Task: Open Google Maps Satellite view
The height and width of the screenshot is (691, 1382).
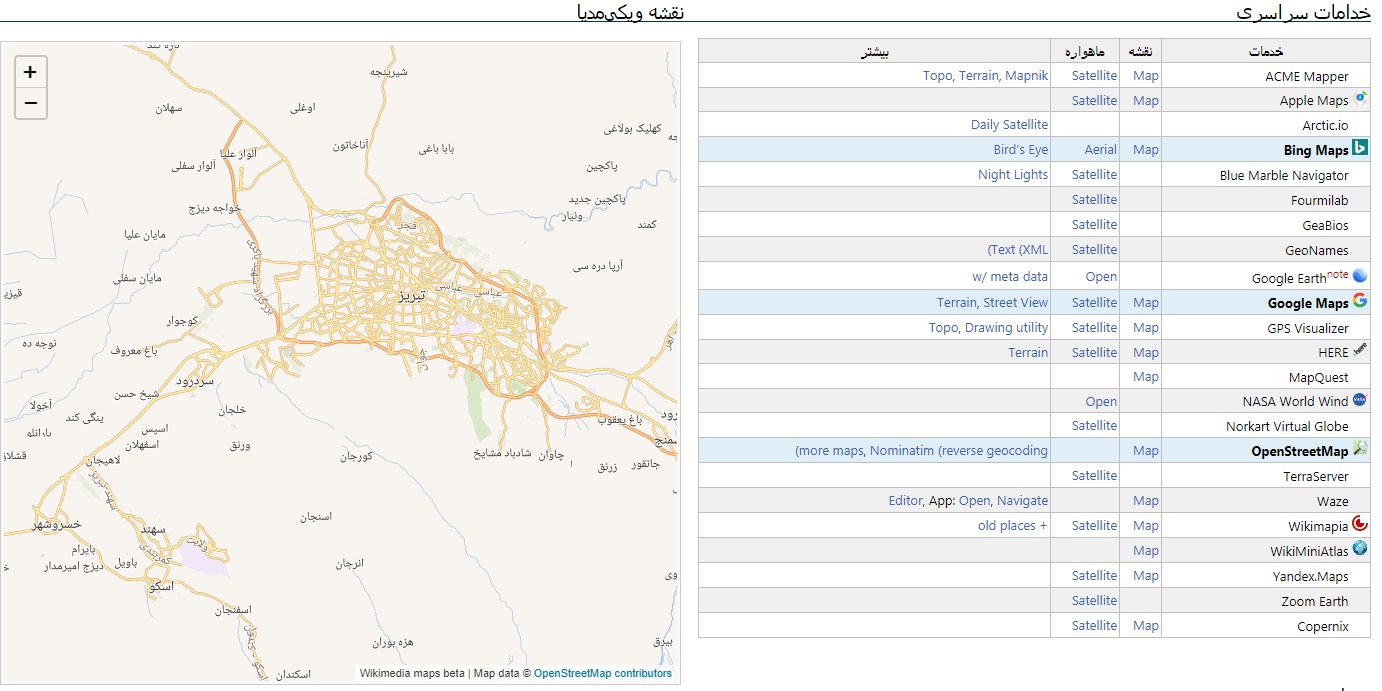Action: (x=1094, y=303)
